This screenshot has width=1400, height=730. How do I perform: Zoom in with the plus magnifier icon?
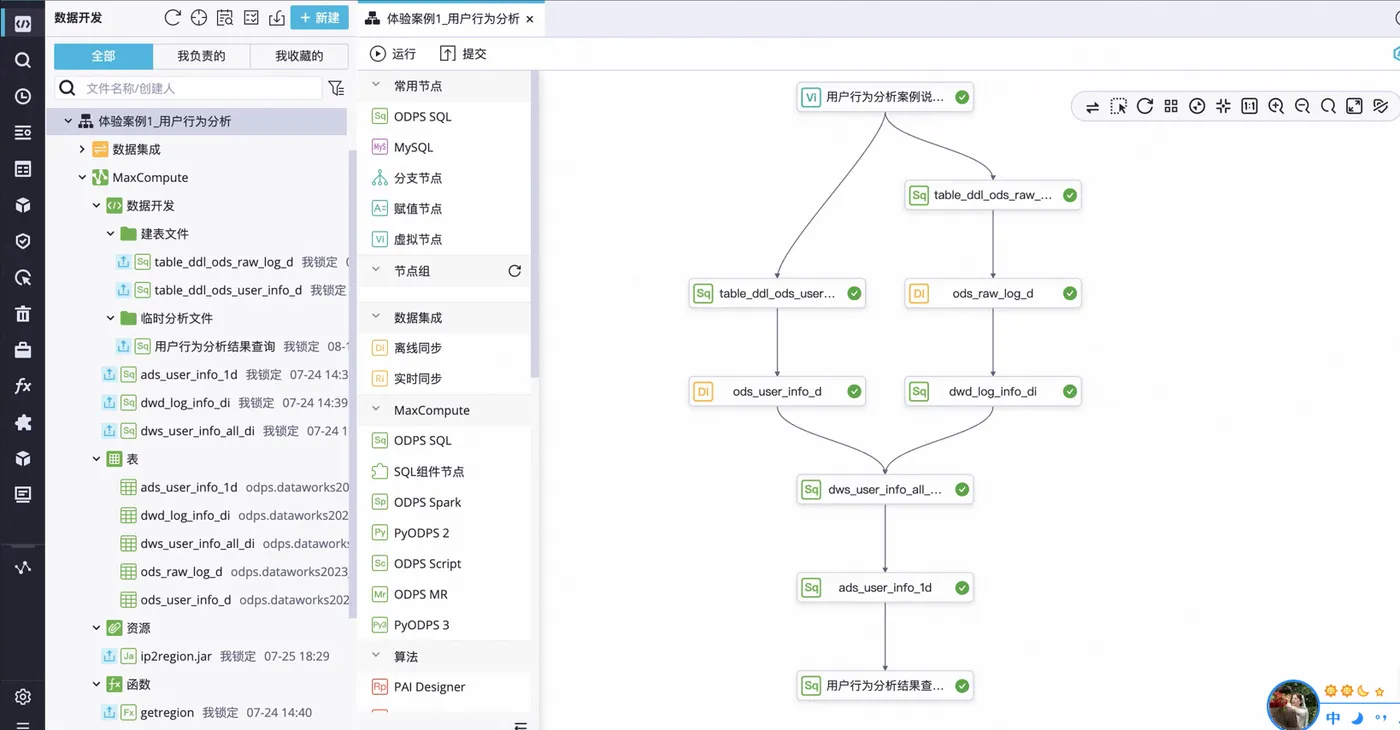pos(1276,106)
